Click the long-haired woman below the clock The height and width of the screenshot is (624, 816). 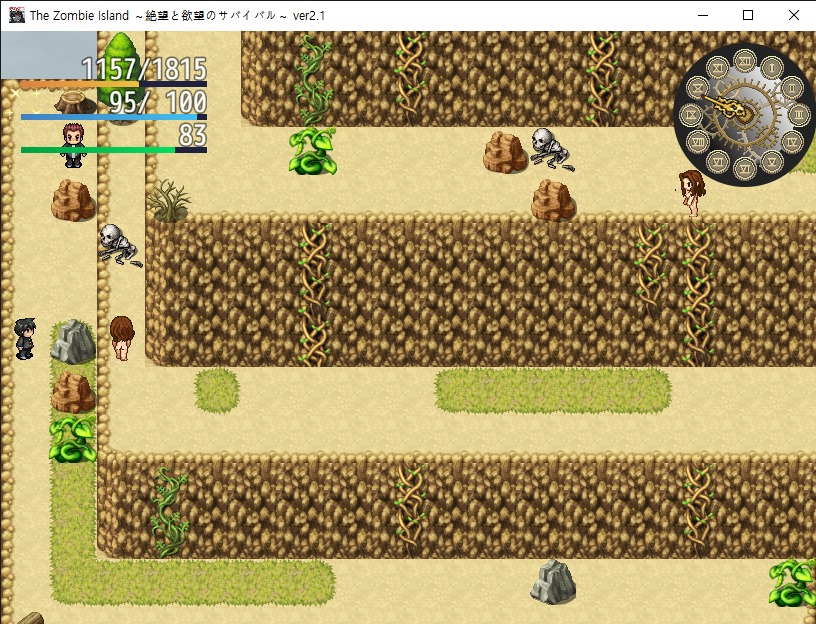pos(692,193)
